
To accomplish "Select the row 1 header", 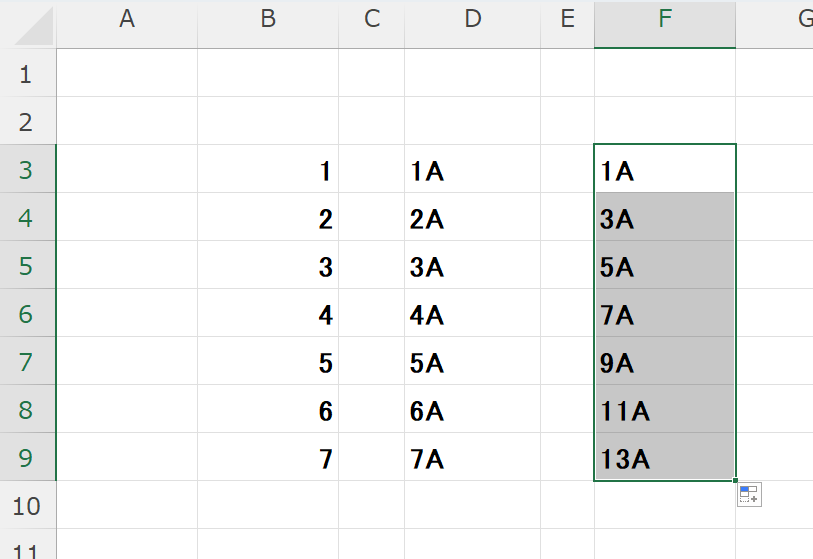I will 27,74.
